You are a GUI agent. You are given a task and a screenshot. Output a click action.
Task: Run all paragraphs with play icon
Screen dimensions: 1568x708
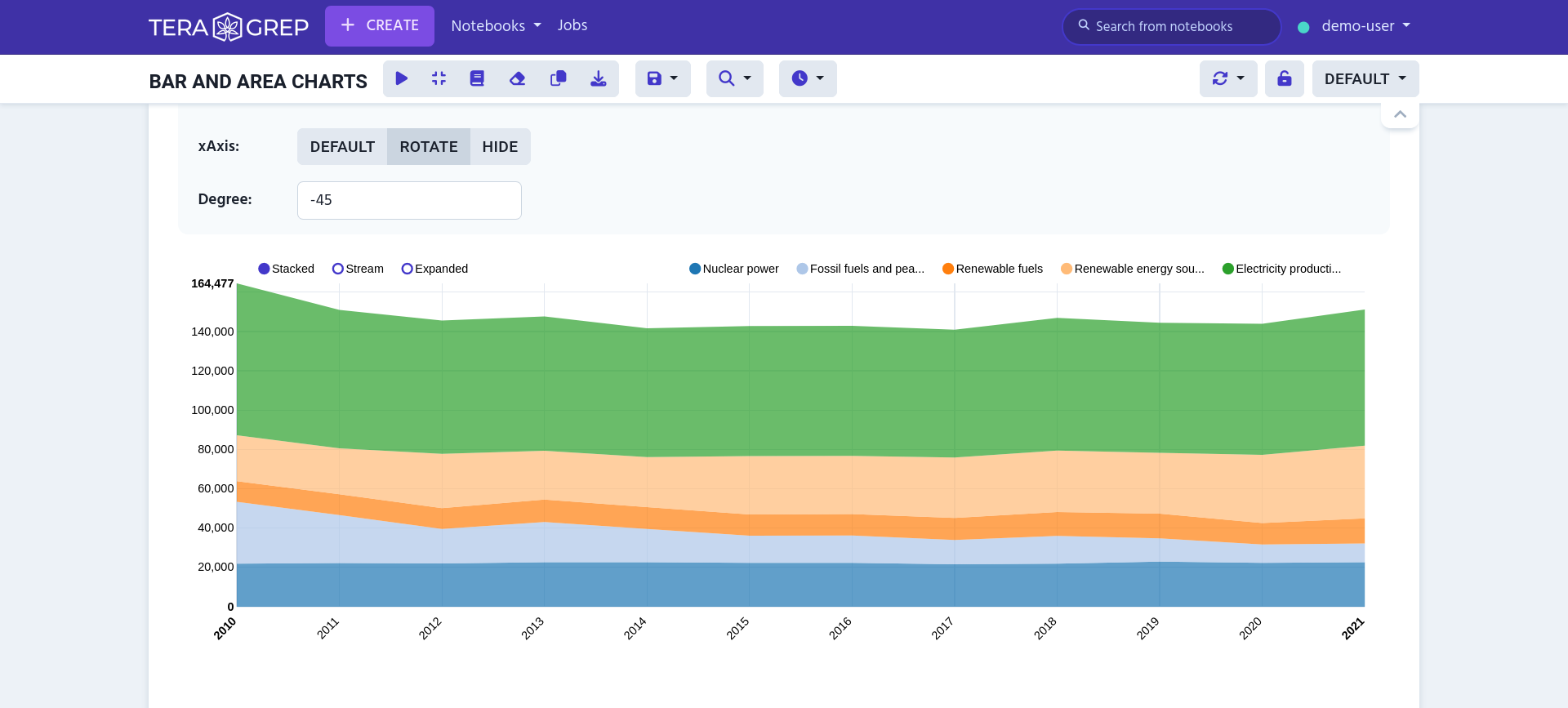coord(401,78)
